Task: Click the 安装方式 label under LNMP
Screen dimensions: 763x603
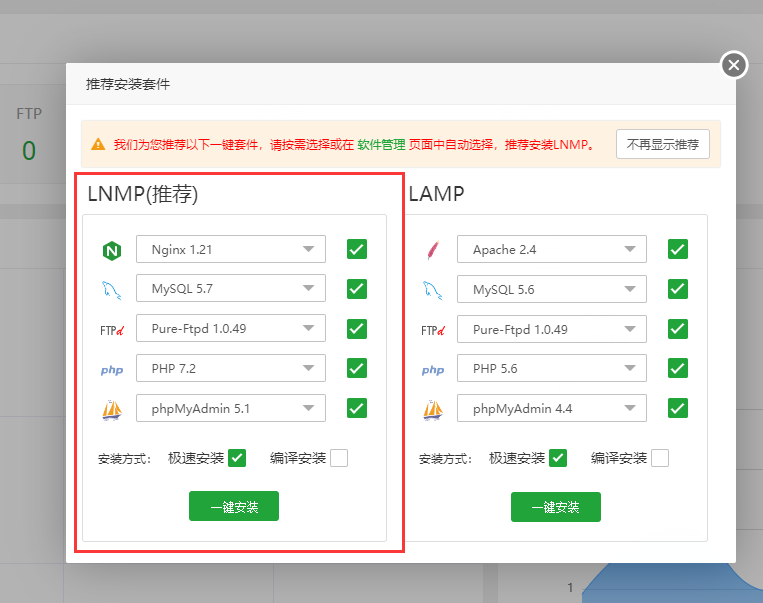Action: (125, 459)
